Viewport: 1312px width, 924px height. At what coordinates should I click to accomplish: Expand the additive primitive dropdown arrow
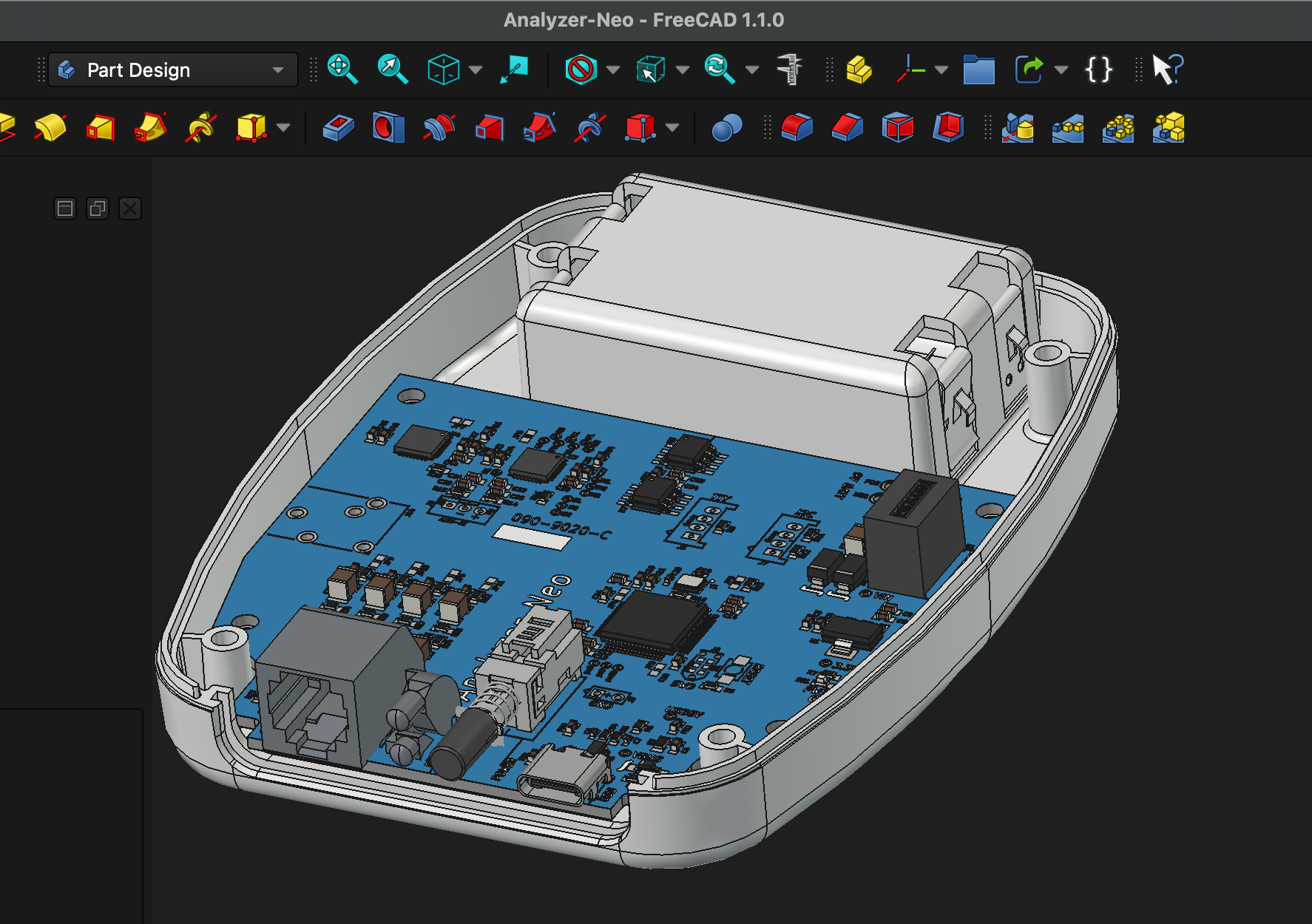point(283,127)
